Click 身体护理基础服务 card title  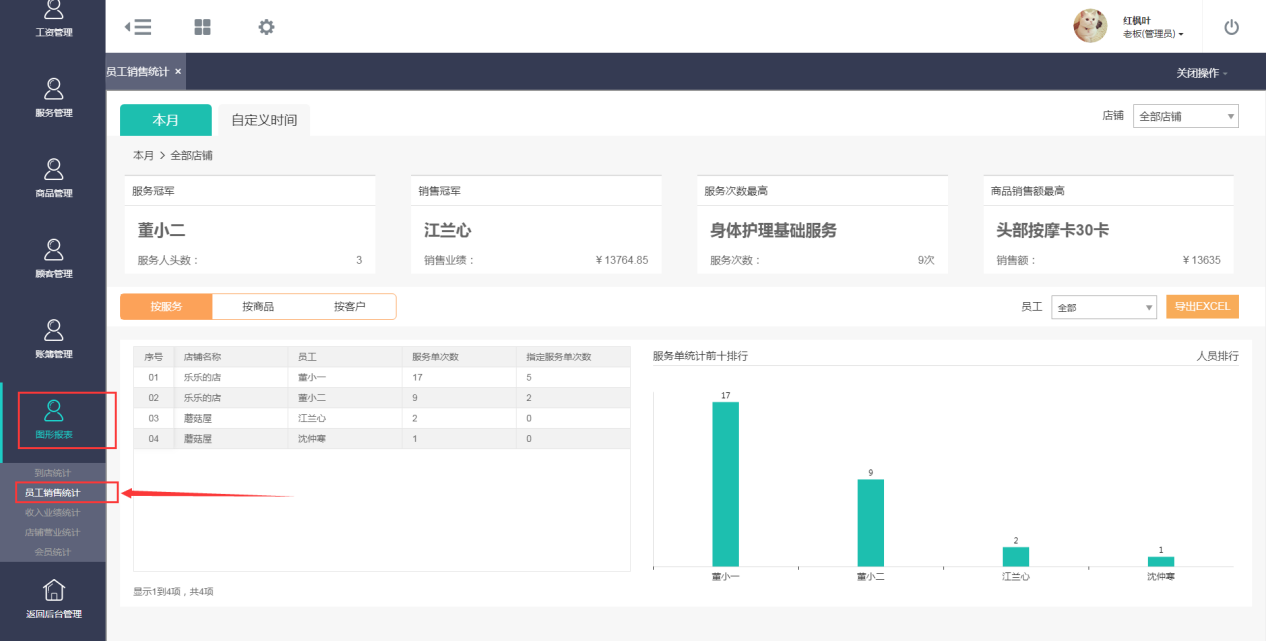[773, 231]
